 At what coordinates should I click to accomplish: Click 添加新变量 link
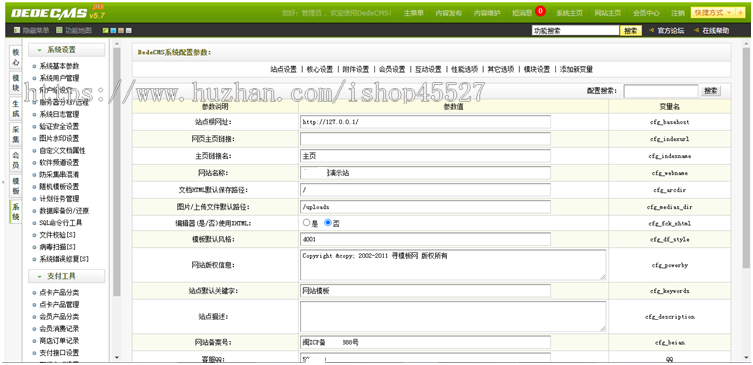click(576, 70)
